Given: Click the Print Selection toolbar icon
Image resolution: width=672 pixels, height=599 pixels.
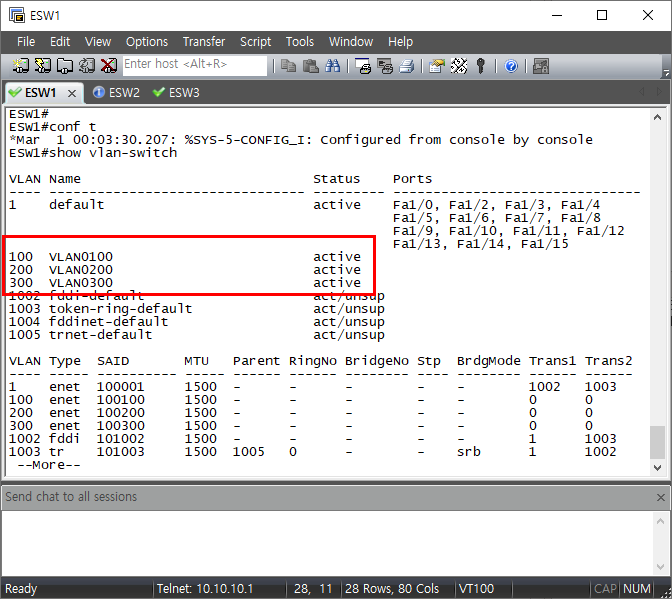Looking at the screenshot, I should (x=385, y=66).
